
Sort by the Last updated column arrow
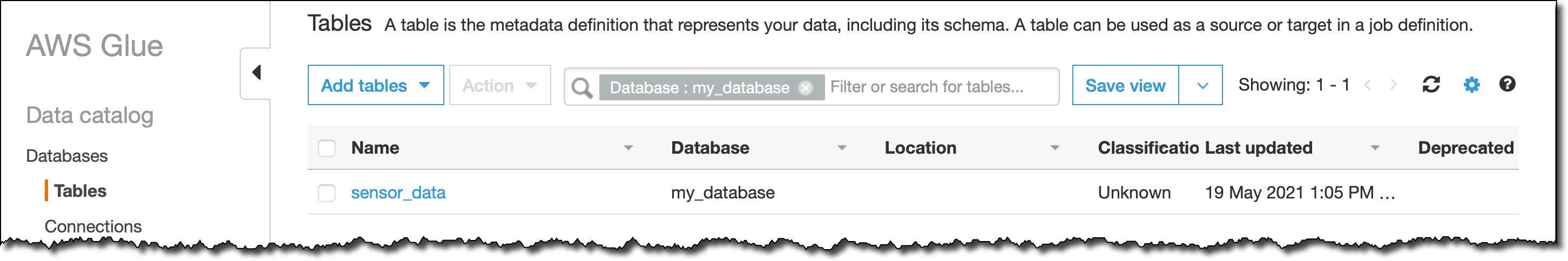1375,148
